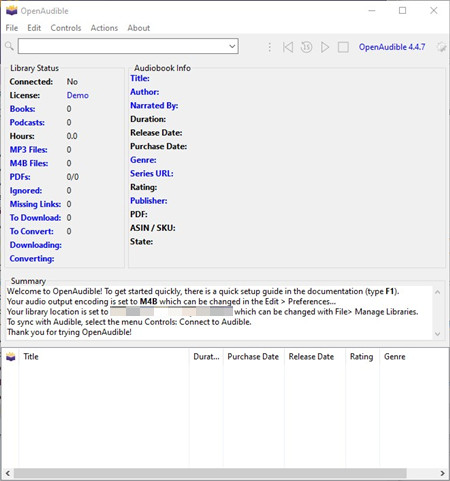Click the Hours: 0.0 value
Image resolution: width=450 pixels, height=481 pixels.
(72, 136)
